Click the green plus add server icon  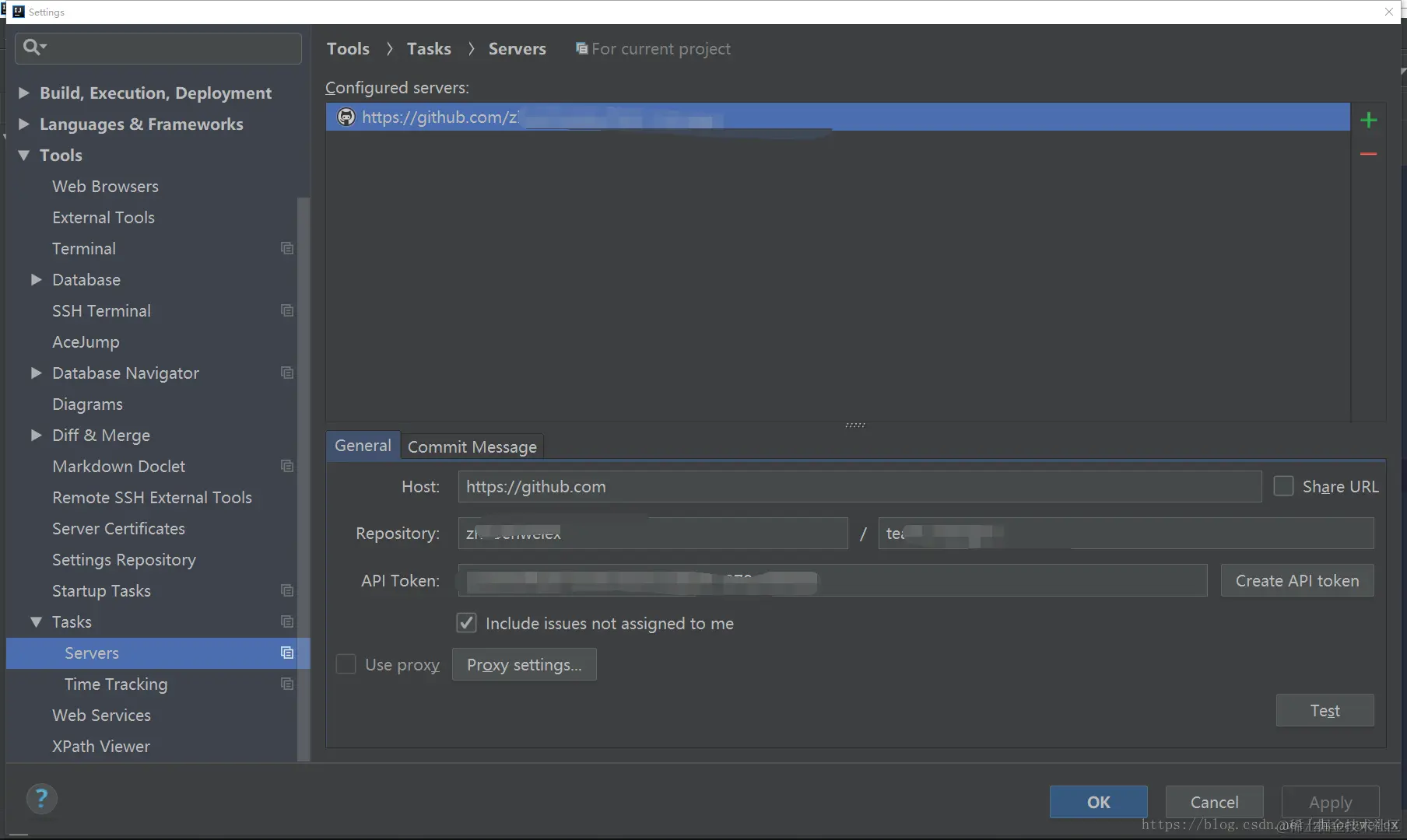tap(1368, 120)
